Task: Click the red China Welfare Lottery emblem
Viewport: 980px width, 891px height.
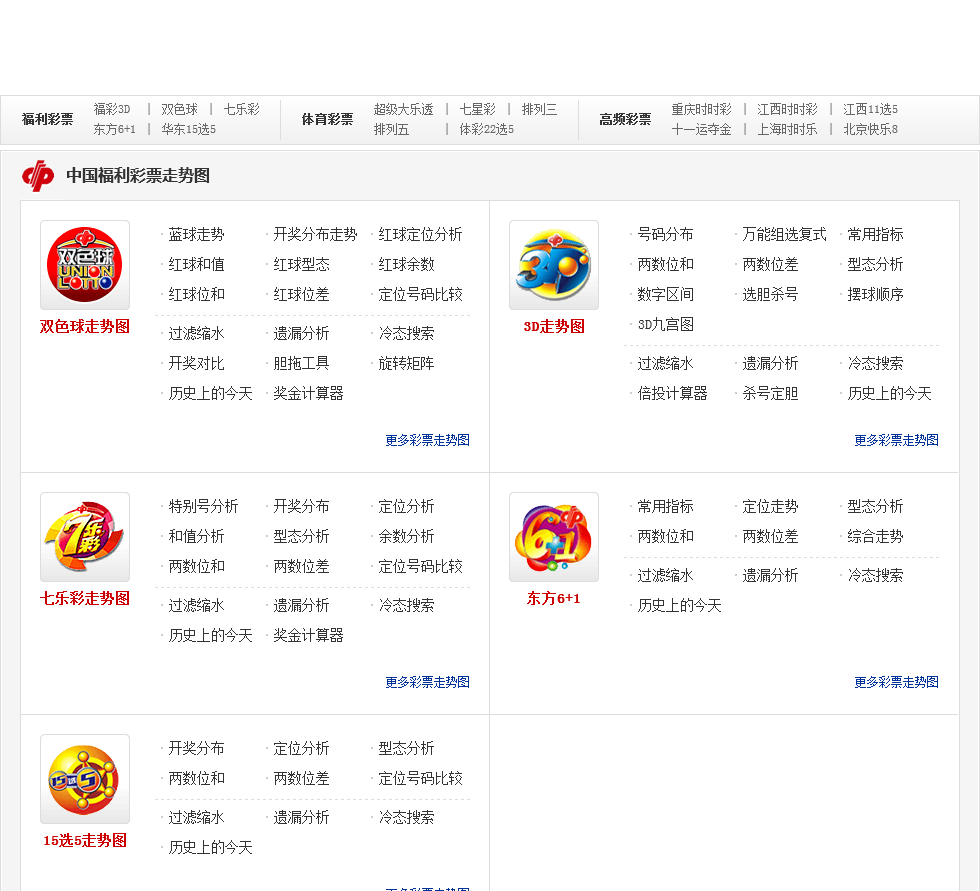Action: click(x=38, y=176)
